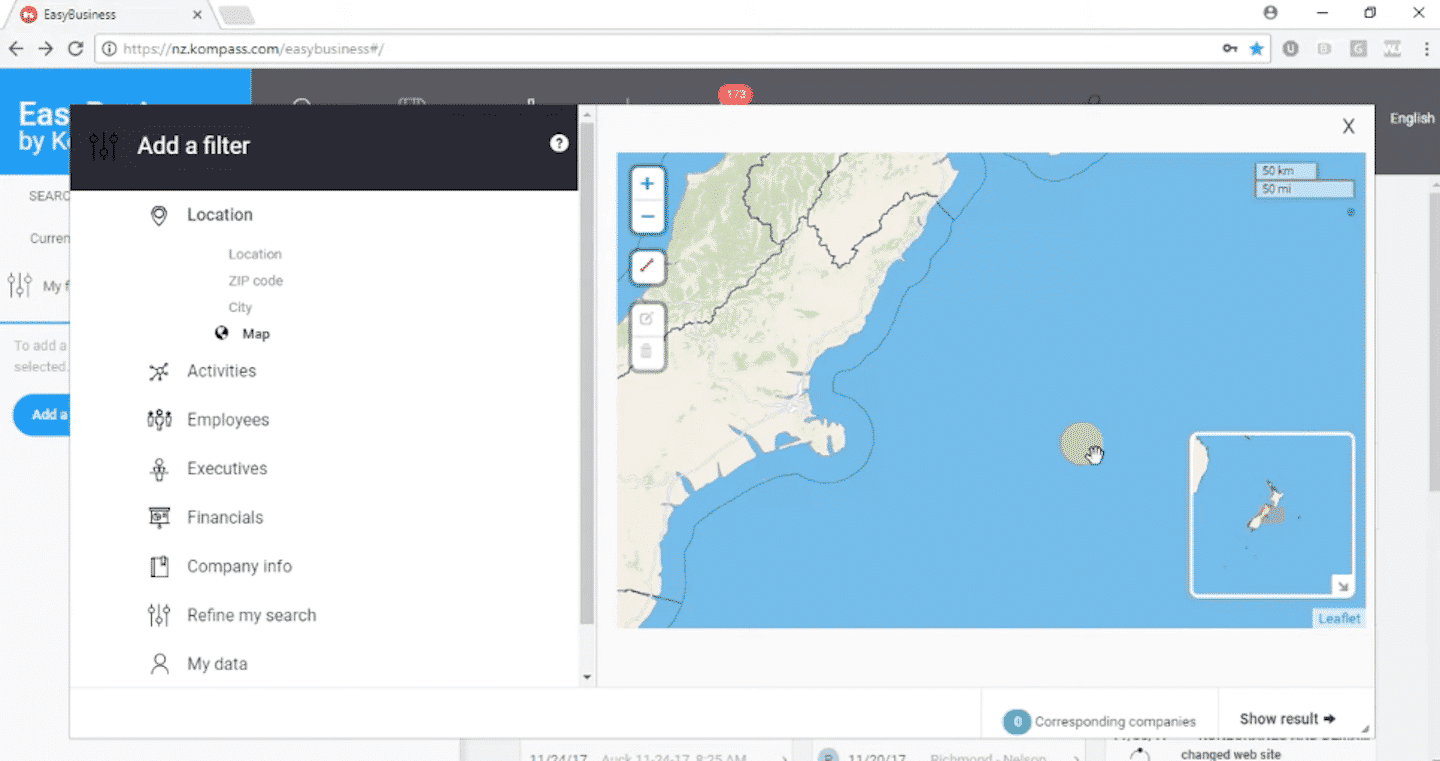The image size is (1440, 761).
Task: Click the My data user icon
Action: click(x=159, y=664)
